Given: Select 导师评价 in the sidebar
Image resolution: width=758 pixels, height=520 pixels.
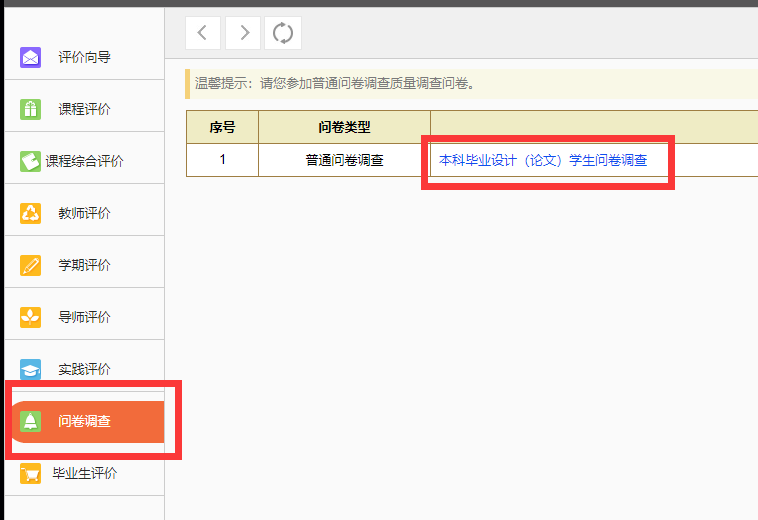Looking at the screenshot, I should click(85, 317).
